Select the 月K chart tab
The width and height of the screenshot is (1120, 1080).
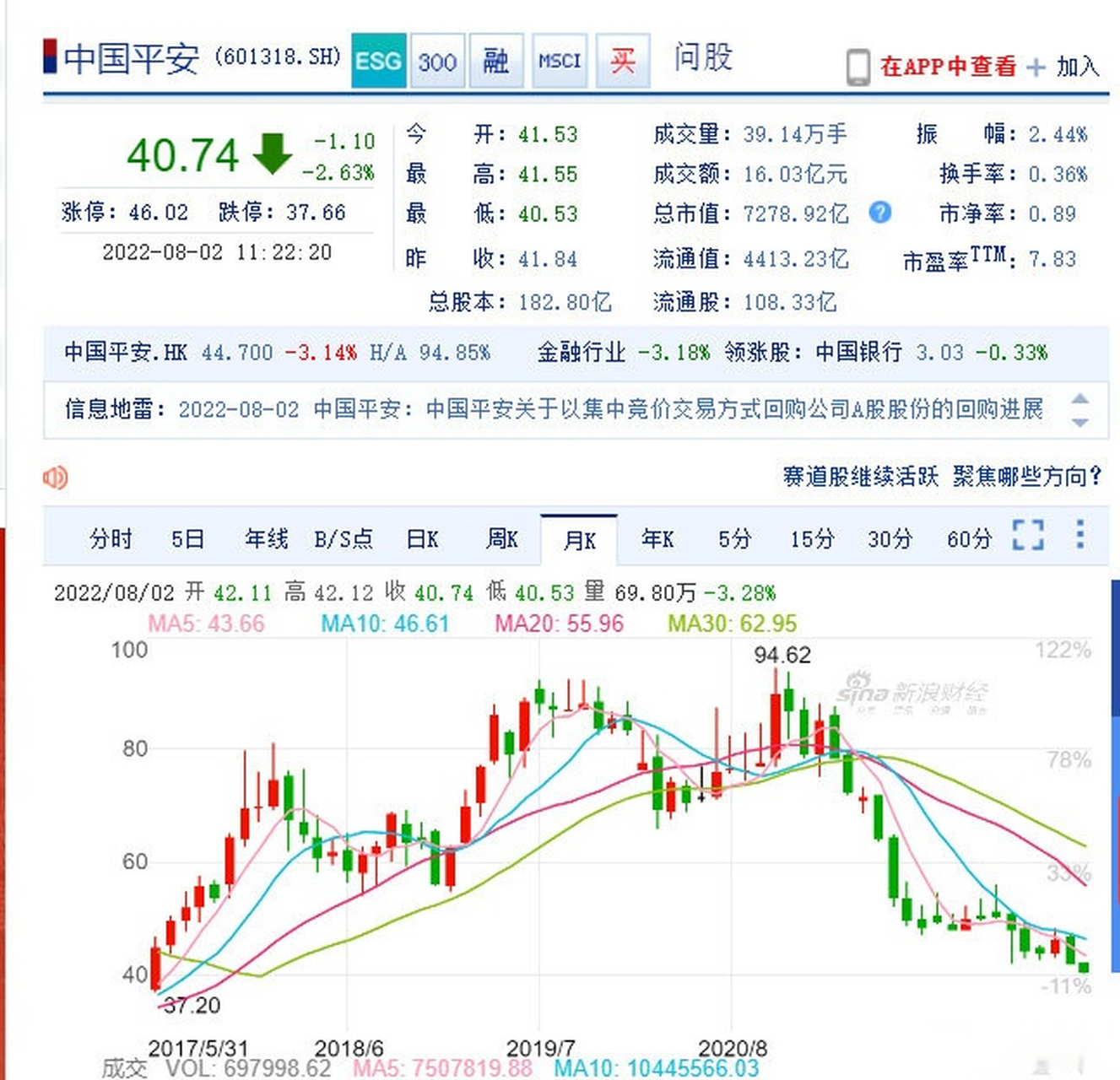click(x=579, y=540)
